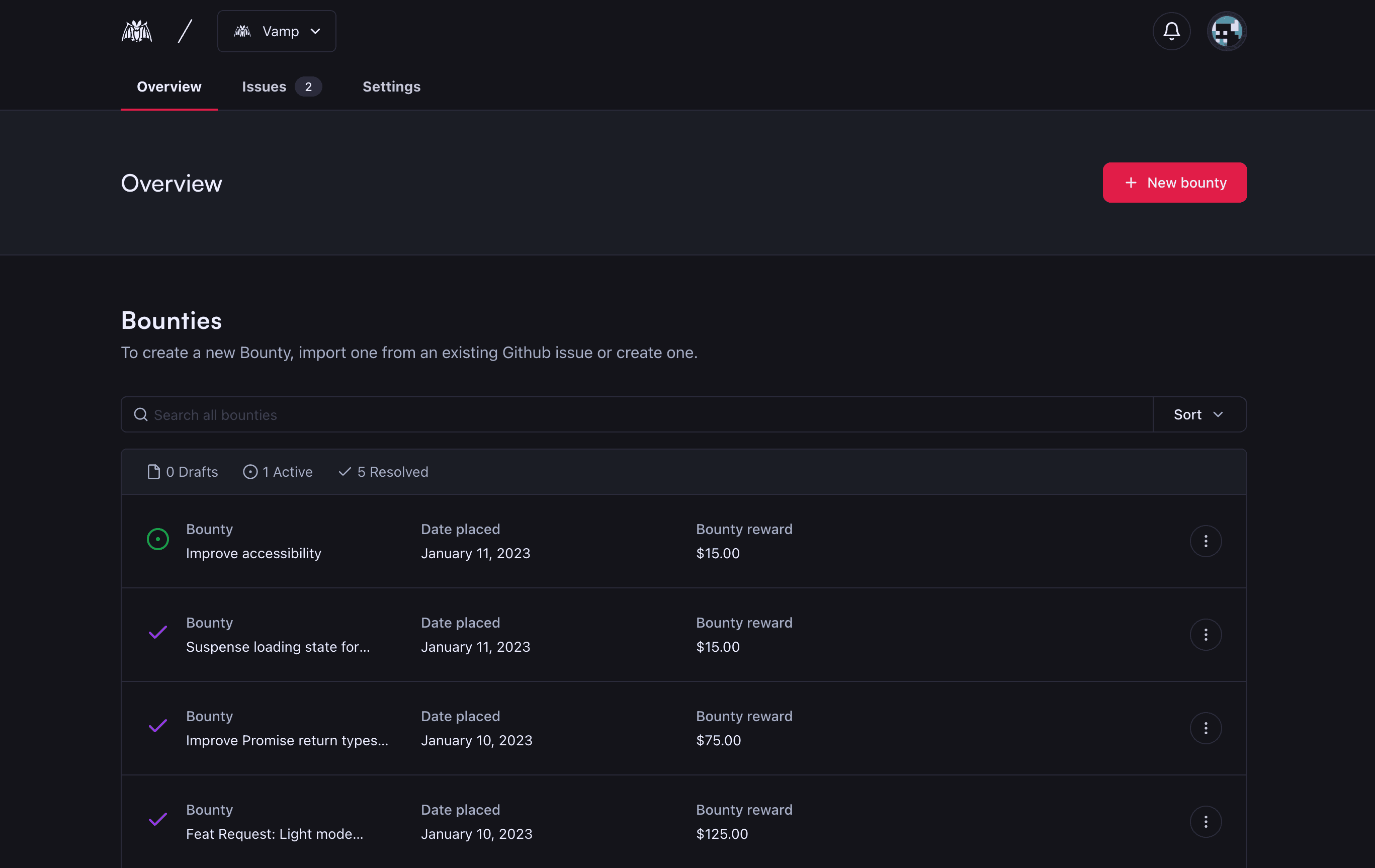The height and width of the screenshot is (868, 1375).
Task: Click the three-dot menu on Improve accessibility bounty
Action: point(1206,540)
